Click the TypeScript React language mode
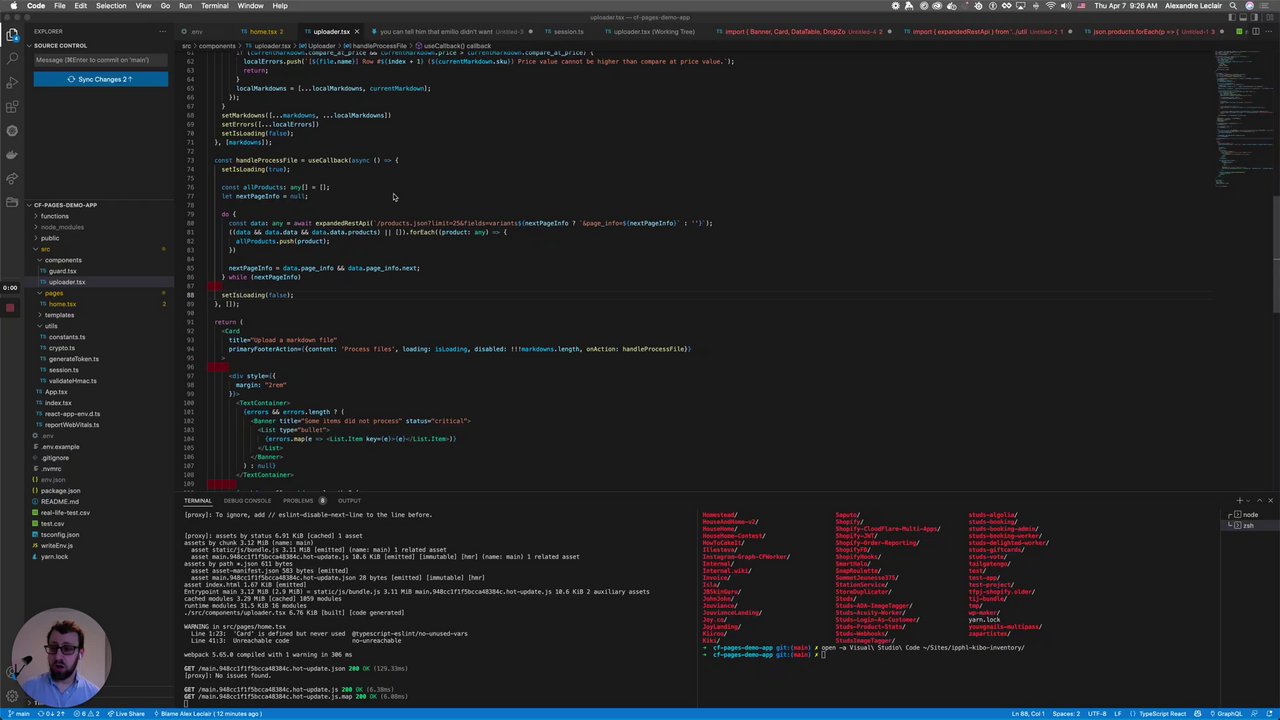Screen dimensions: 1280x720 1161,713
